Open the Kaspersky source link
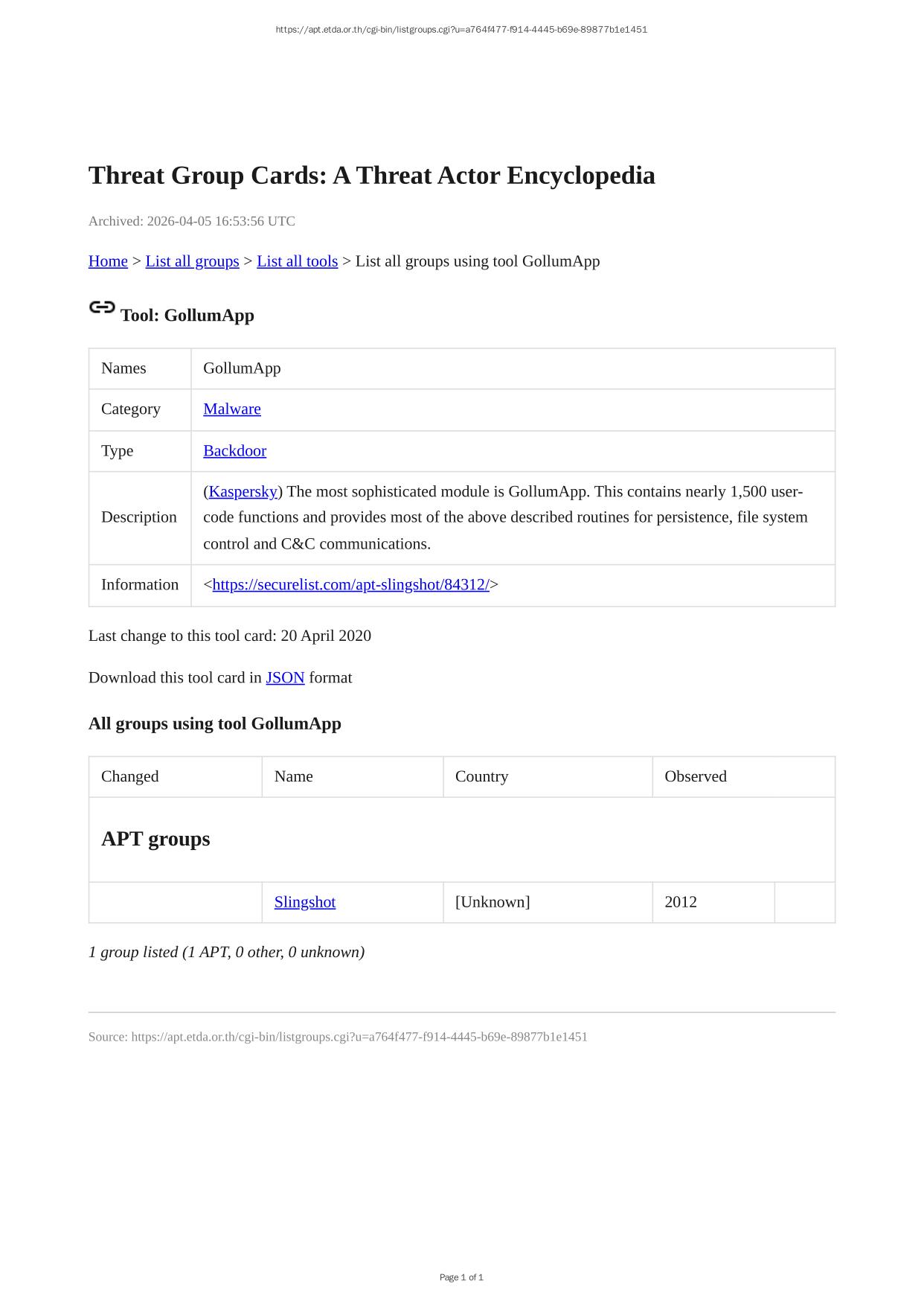924x1307 pixels. tap(243, 492)
